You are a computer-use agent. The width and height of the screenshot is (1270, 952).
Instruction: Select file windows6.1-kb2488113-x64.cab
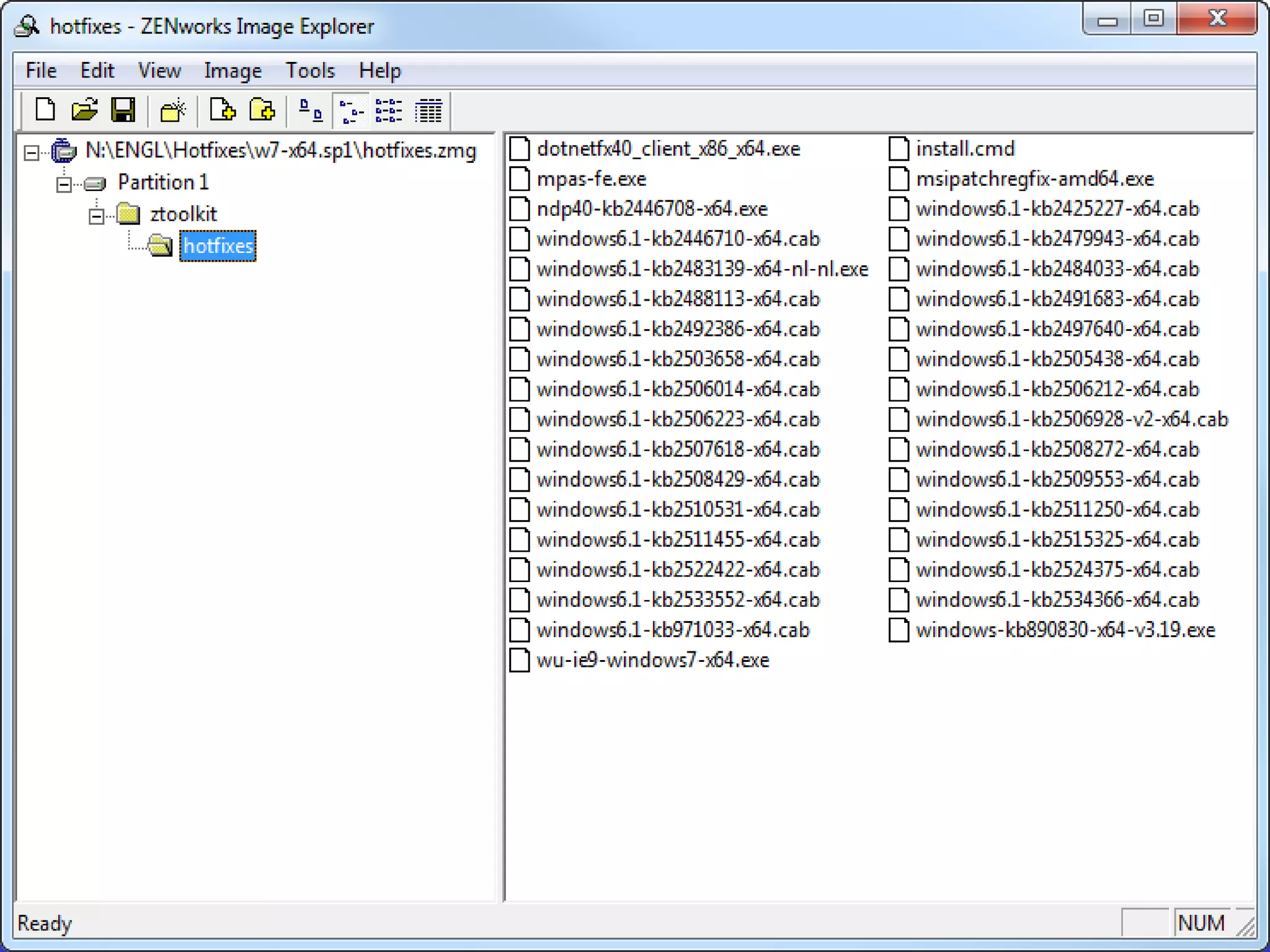(x=678, y=299)
